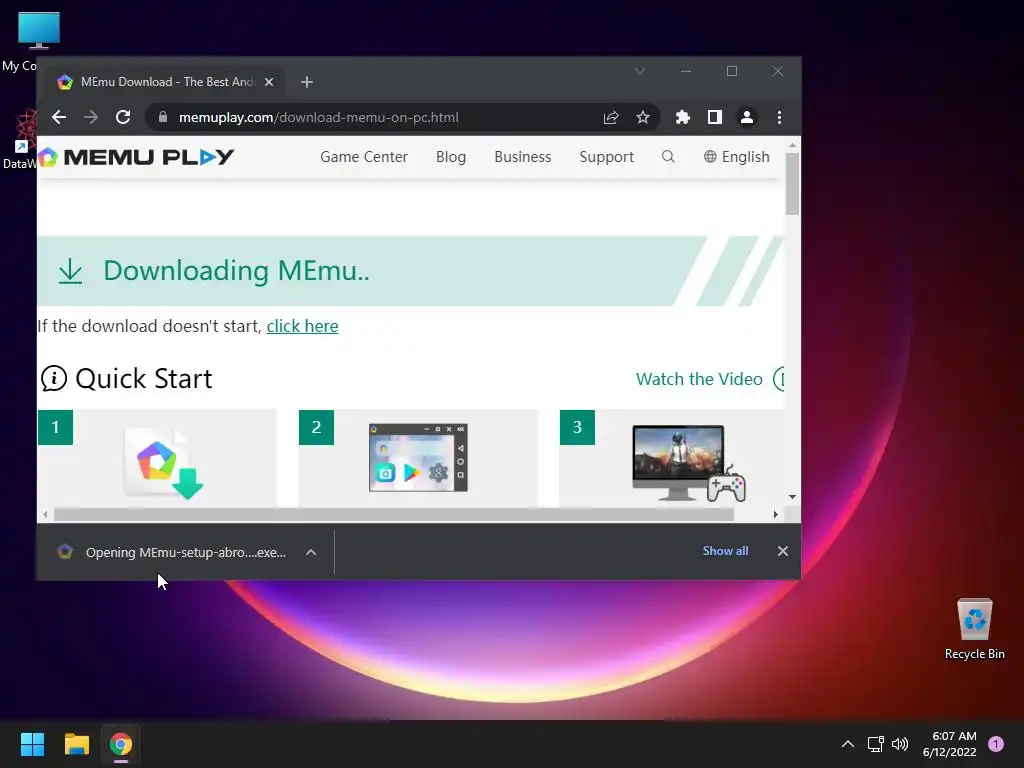
Task: Open the Support menu item
Action: tap(606, 157)
